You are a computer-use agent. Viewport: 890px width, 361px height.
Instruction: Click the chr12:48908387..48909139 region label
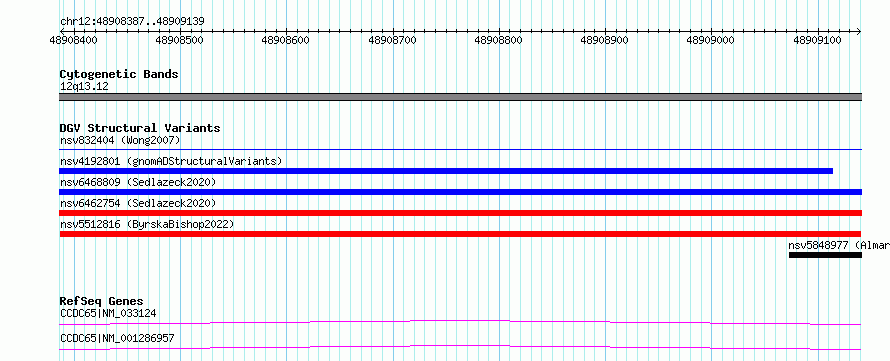pos(132,22)
